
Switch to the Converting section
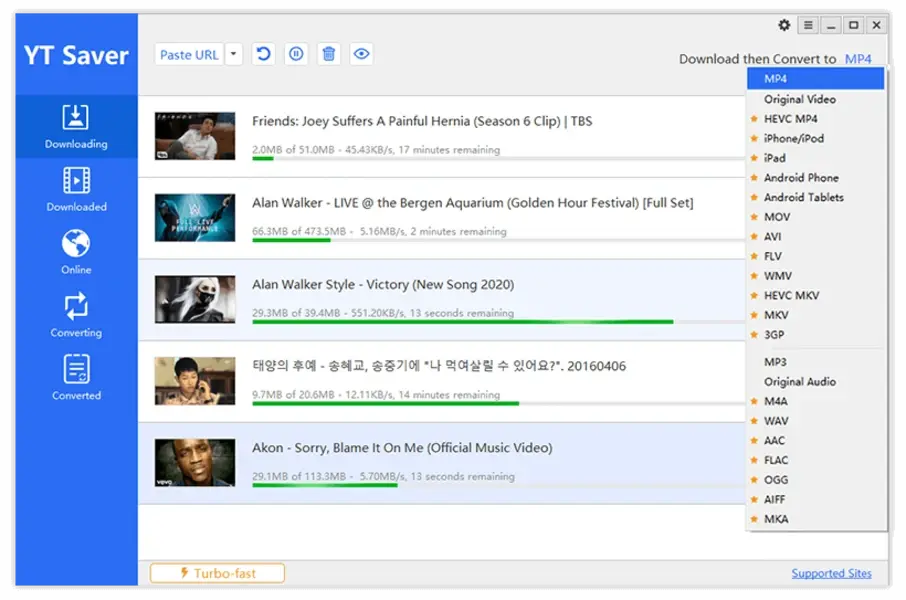[x=76, y=315]
